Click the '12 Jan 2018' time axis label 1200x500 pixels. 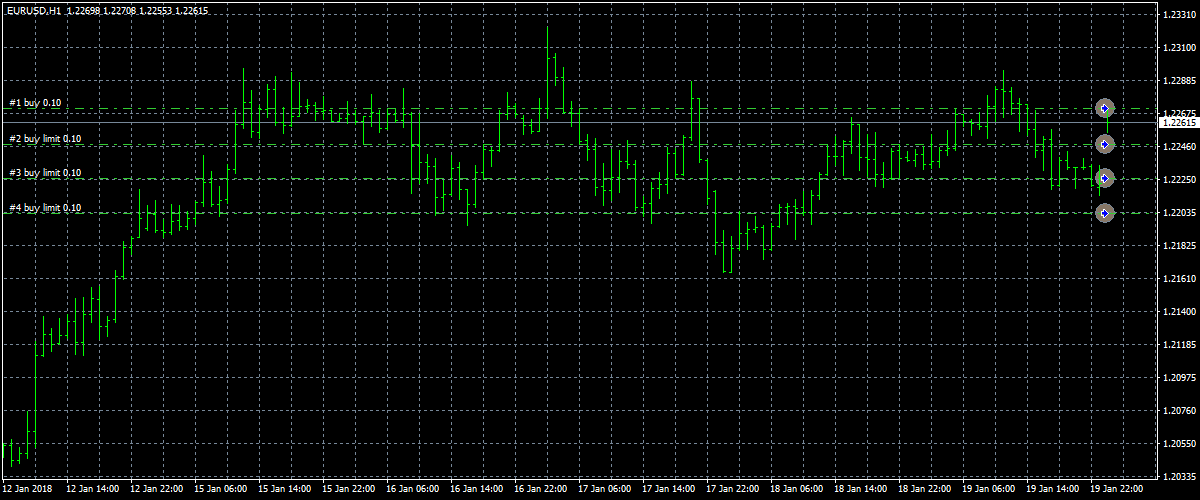coord(25,490)
